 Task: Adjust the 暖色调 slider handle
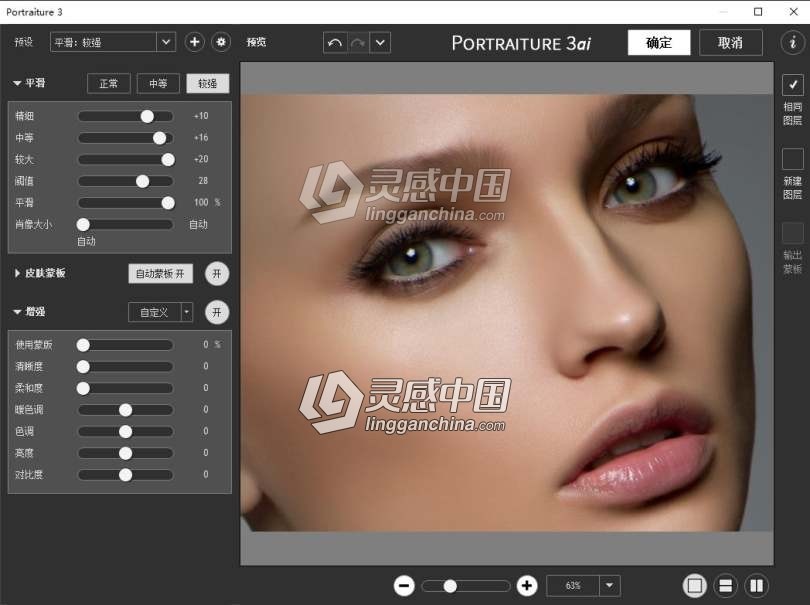[126, 410]
